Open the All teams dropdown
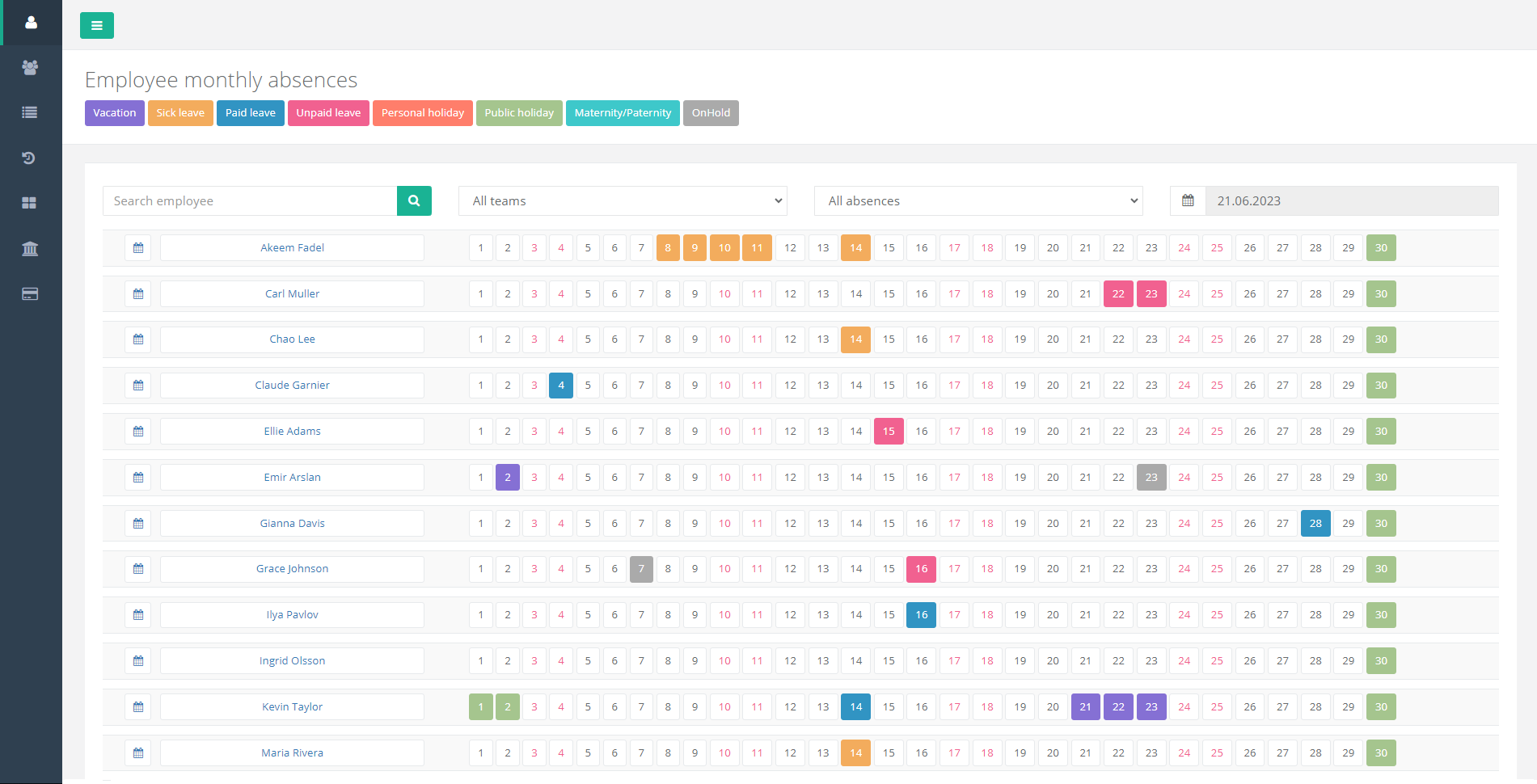This screenshot has width=1537, height=784. (x=623, y=200)
